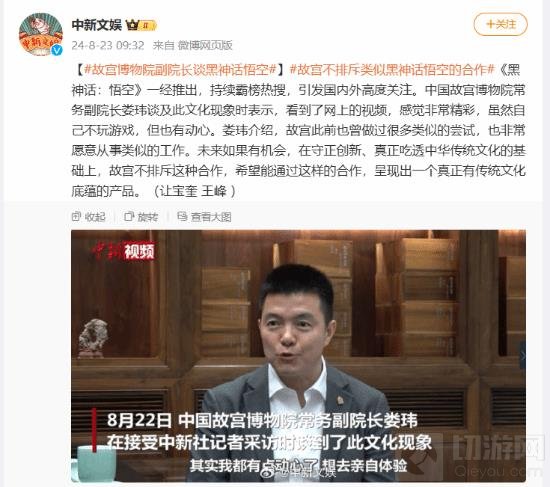Open hashtag #故宫博物院副院长谈黑神话悟空#
The height and width of the screenshot is (487, 550).
pyautogui.click(x=181, y=70)
